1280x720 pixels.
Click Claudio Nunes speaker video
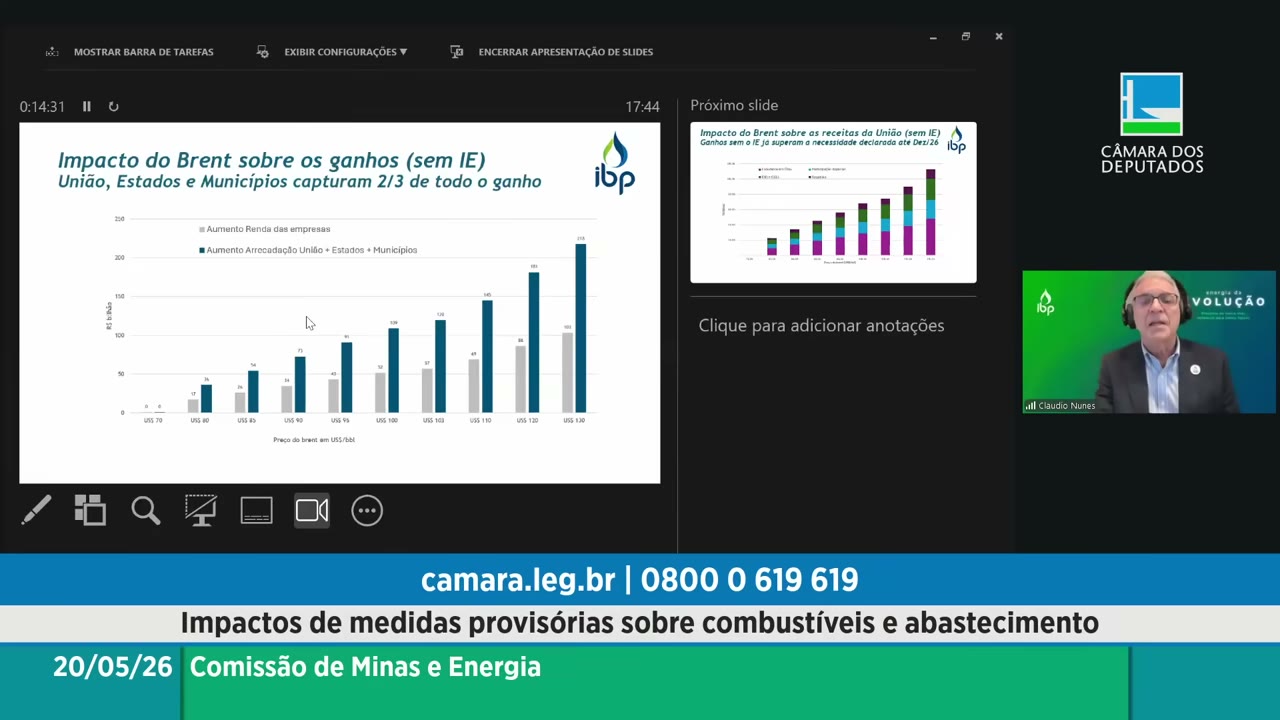(1149, 342)
